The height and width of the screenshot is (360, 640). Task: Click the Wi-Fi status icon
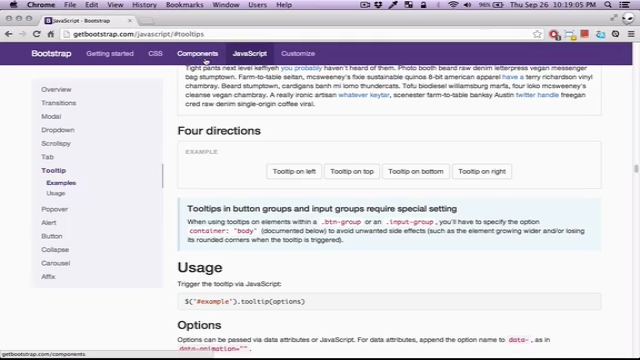click(453, 5)
